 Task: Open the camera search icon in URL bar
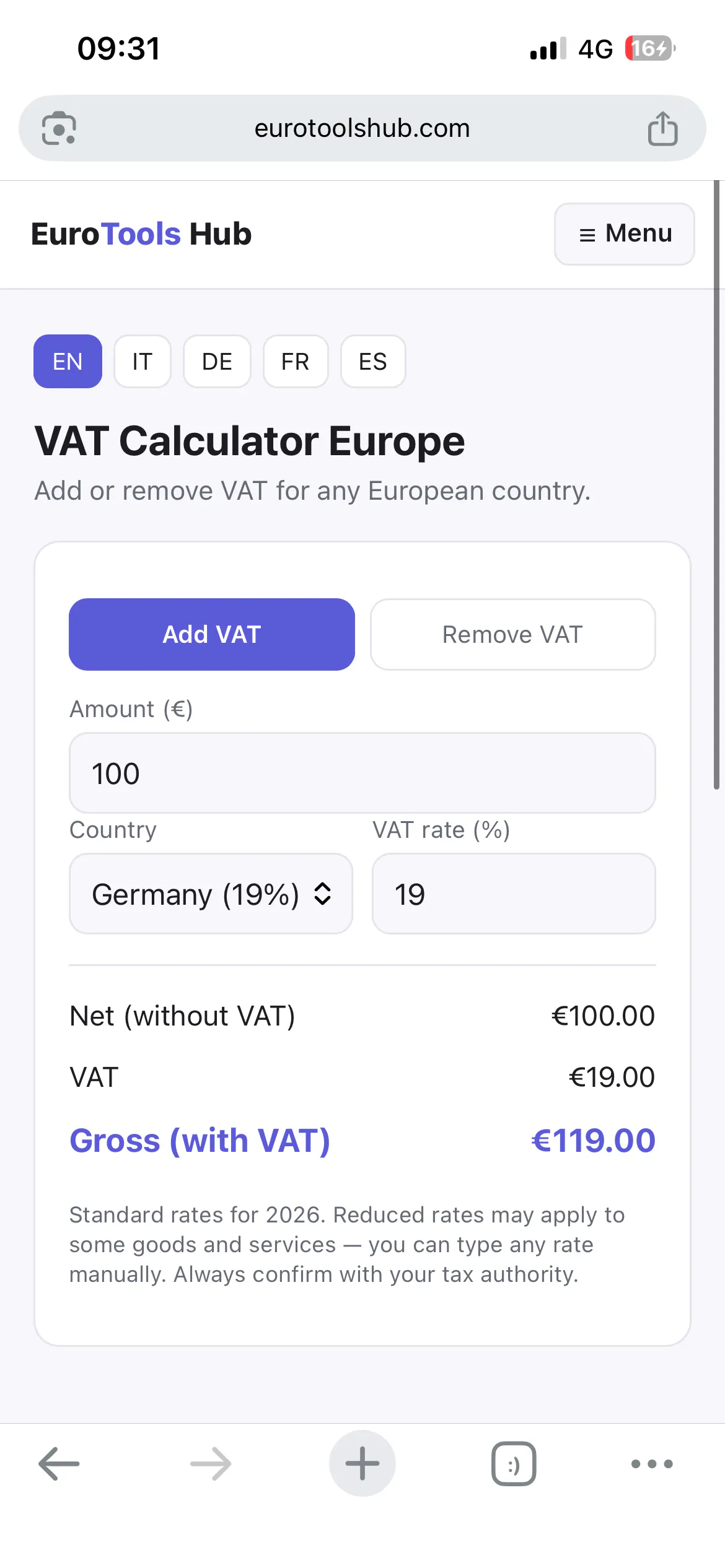pos(59,128)
